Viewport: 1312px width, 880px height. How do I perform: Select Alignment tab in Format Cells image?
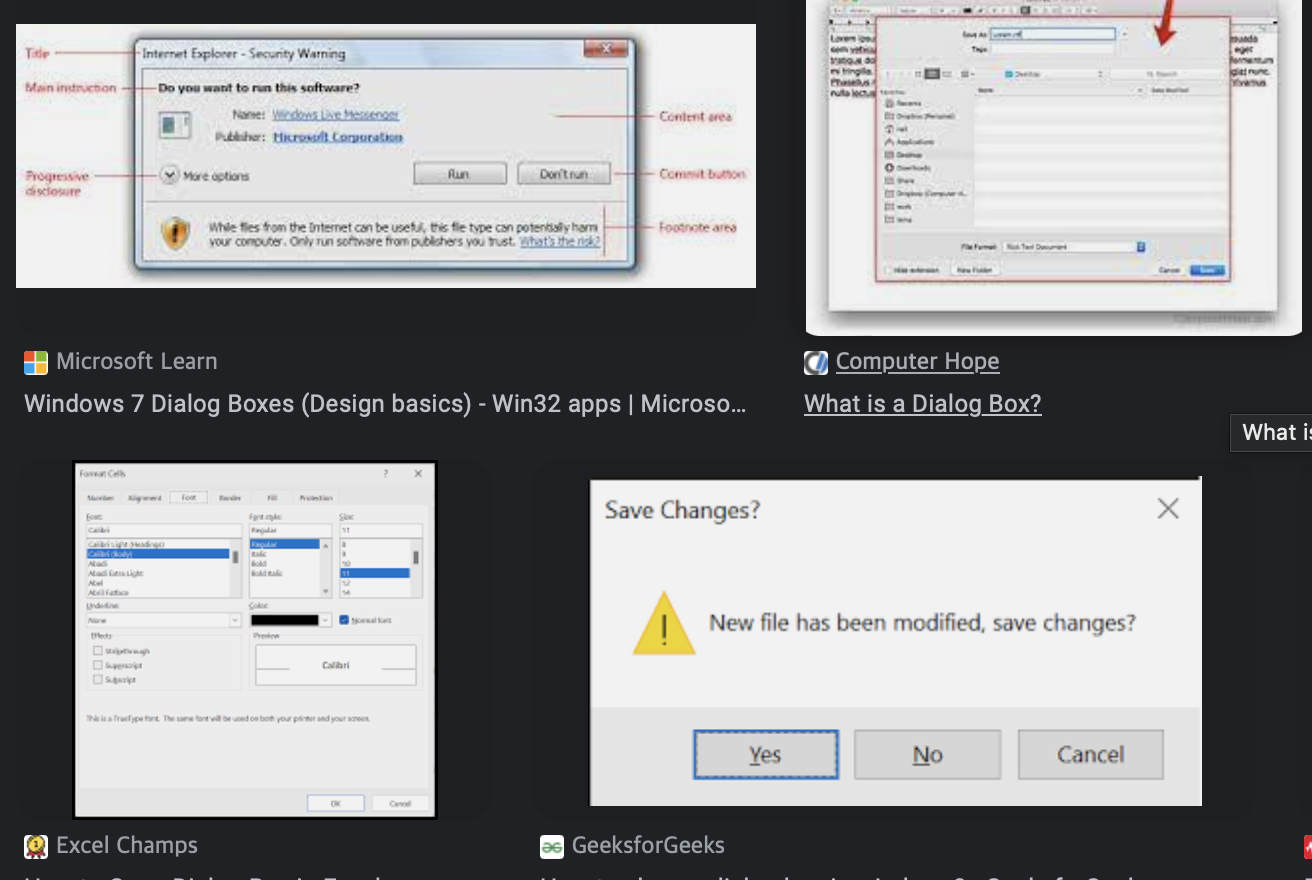pyautogui.click(x=144, y=497)
